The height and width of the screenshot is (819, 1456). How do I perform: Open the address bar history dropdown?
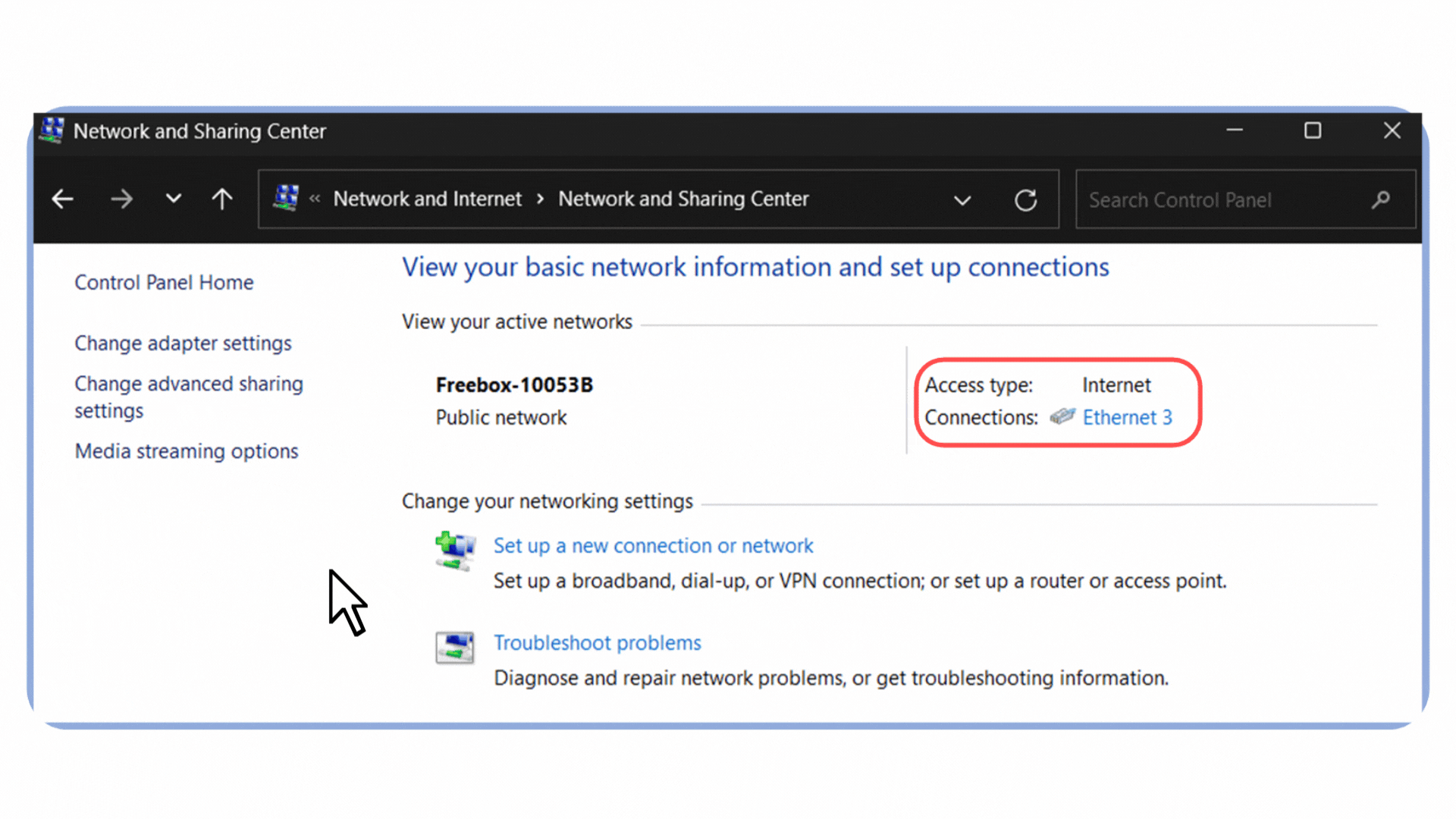coord(962,200)
